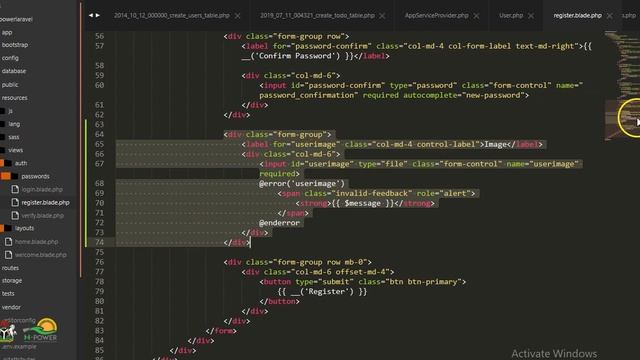
Task: Open the User.php tab
Action: (x=511, y=16)
